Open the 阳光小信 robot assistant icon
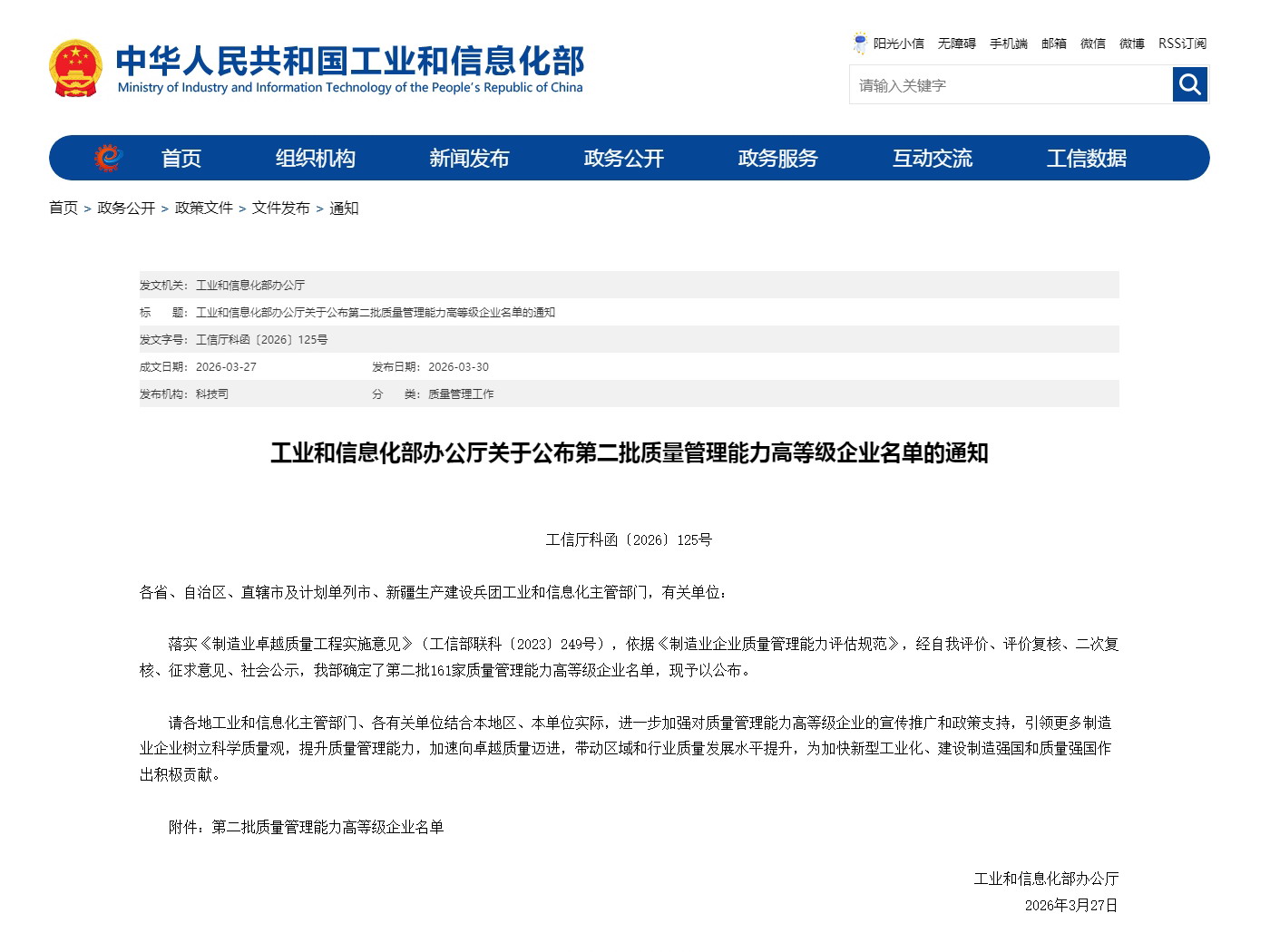1270x952 pixels. click(859, 42)
